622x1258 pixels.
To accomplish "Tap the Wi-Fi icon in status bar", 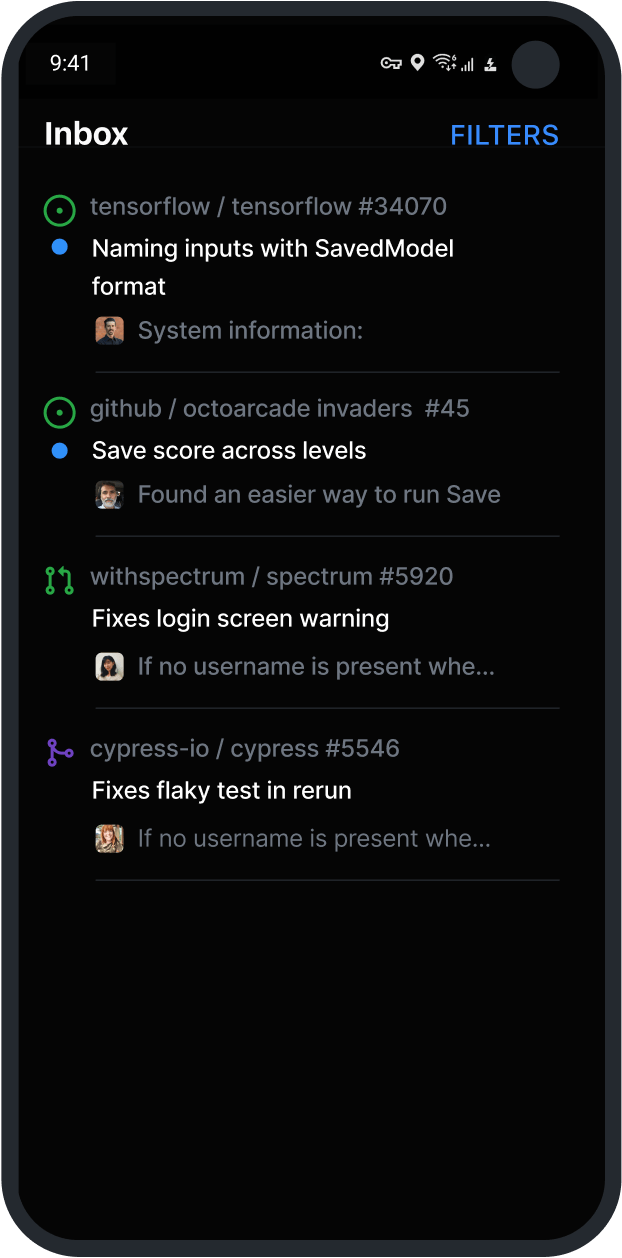I will [443, 63].
